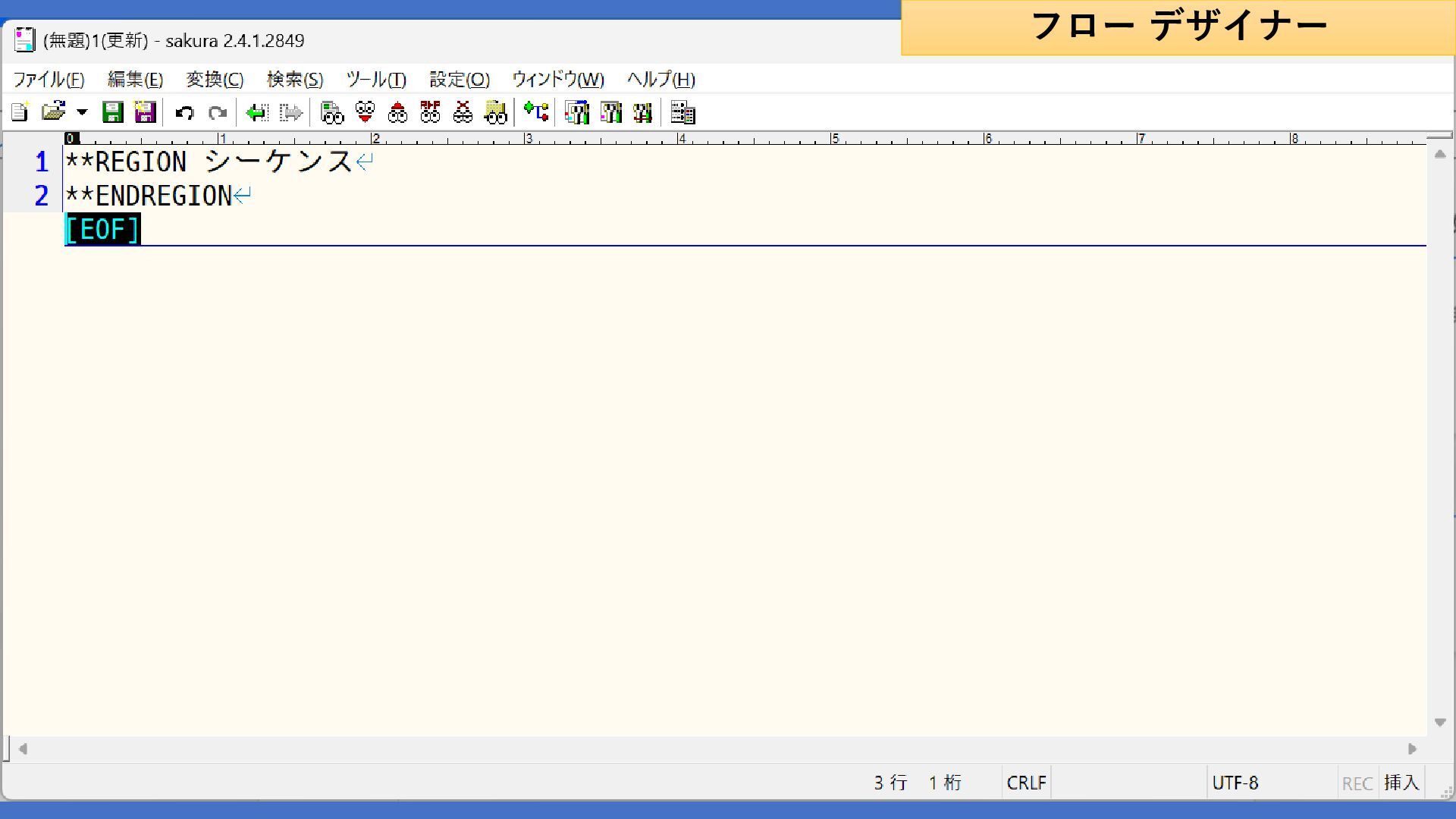
Task: Click the Undo arrow icon
Action: pos(184,113)
